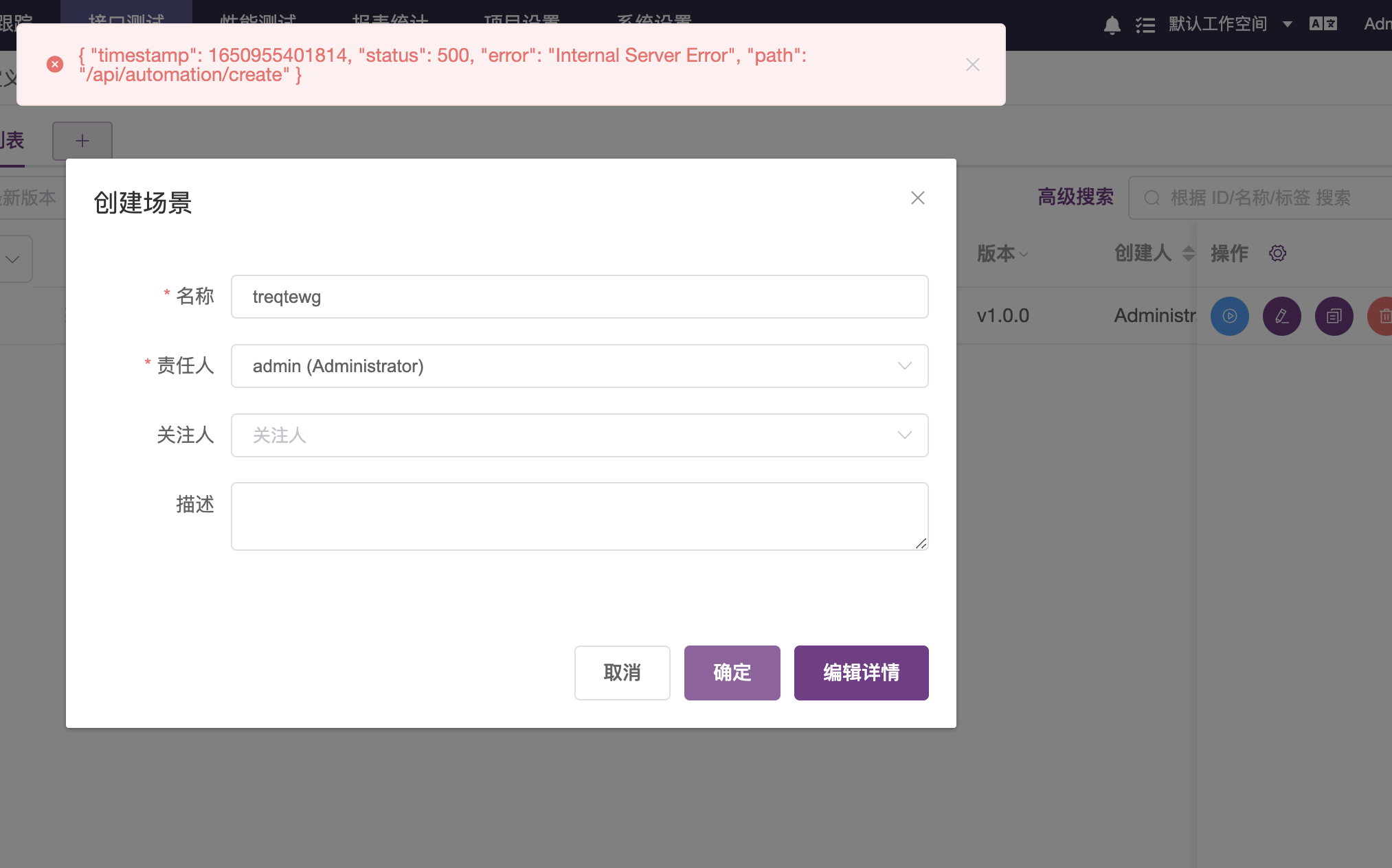Delete scenario with red trash icon
The height and width of the screenshot is (868, 1392).
tap(1381, 316)
